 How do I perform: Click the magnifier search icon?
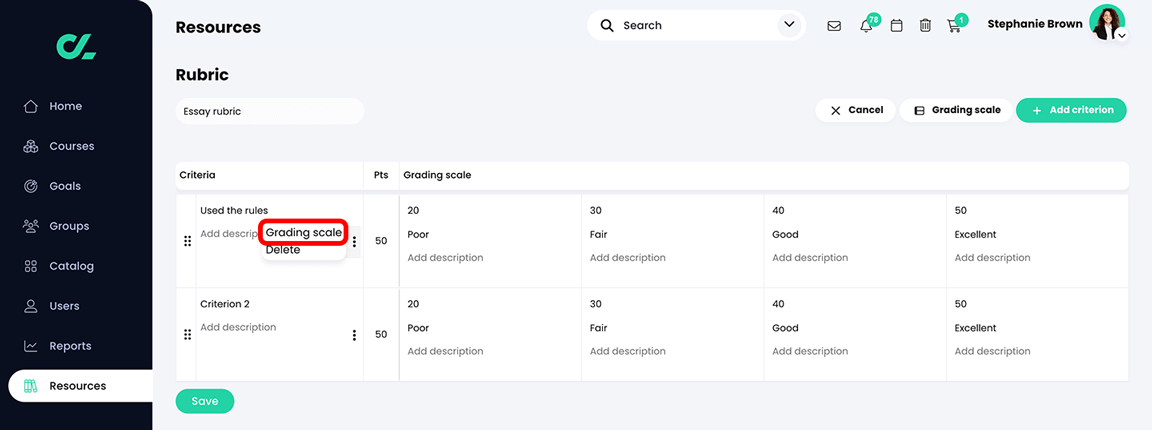point(607,26)
